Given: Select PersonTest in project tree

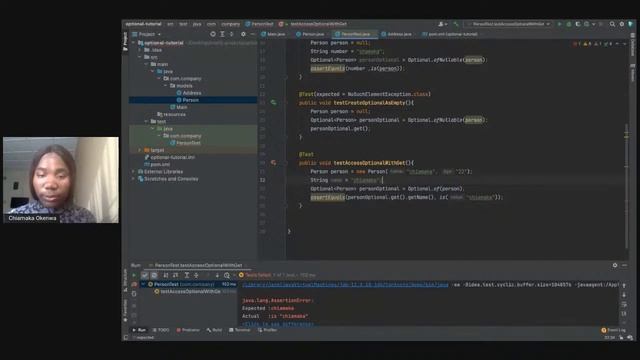Looking at the screenshot, I should tap(185, 143).
